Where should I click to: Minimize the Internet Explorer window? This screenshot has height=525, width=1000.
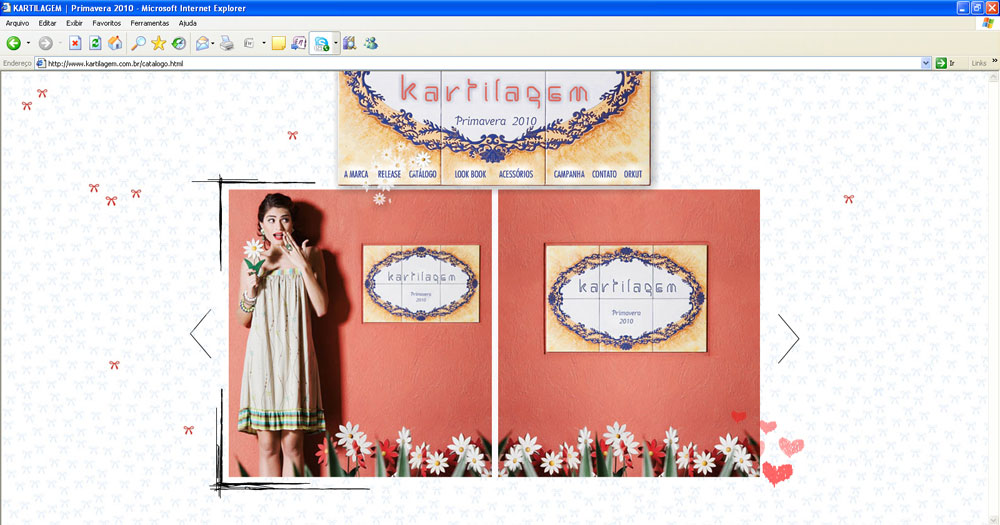click(963, 8)
